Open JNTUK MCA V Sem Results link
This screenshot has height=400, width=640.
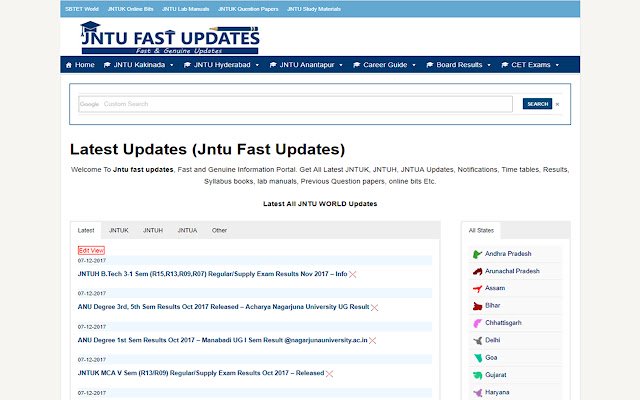[x=201, y=373]
